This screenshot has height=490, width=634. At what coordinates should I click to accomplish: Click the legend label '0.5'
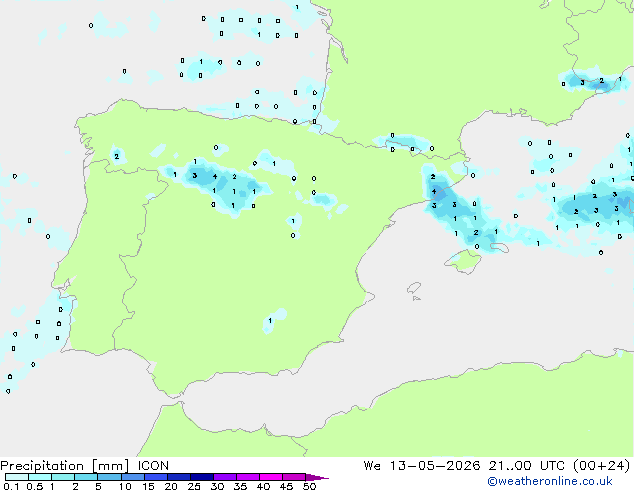[x=35, y=486]
